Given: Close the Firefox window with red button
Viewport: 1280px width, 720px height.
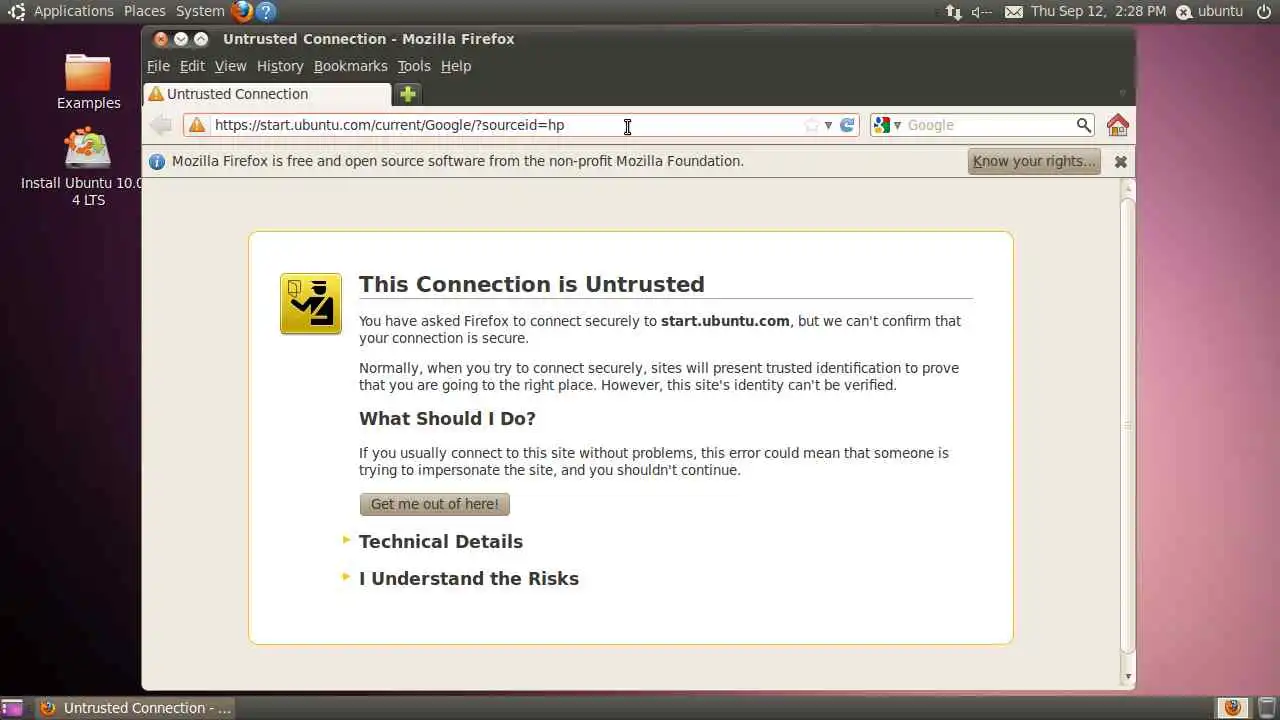Looking at the screenshot, I should [161, 39].
